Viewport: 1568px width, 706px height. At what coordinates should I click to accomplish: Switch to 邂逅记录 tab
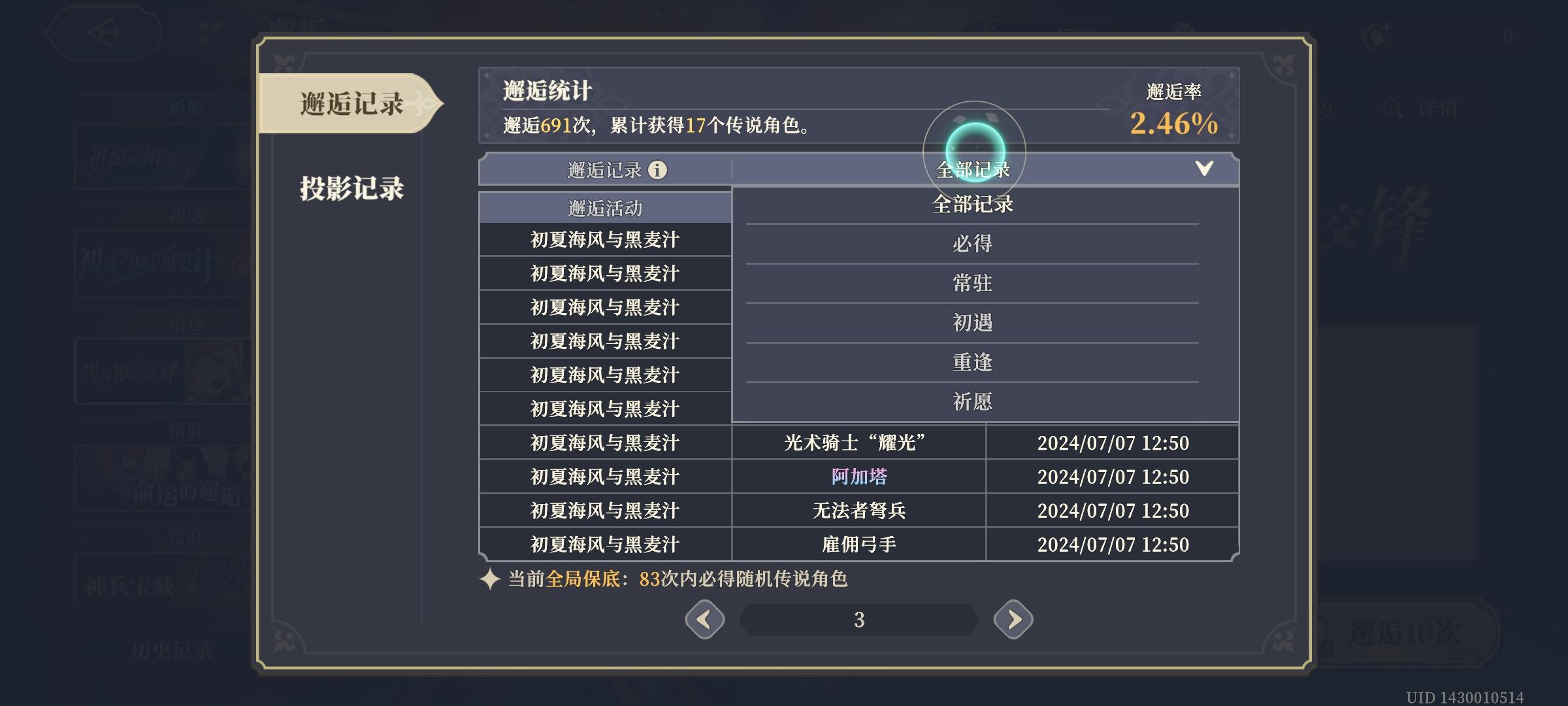351,103
